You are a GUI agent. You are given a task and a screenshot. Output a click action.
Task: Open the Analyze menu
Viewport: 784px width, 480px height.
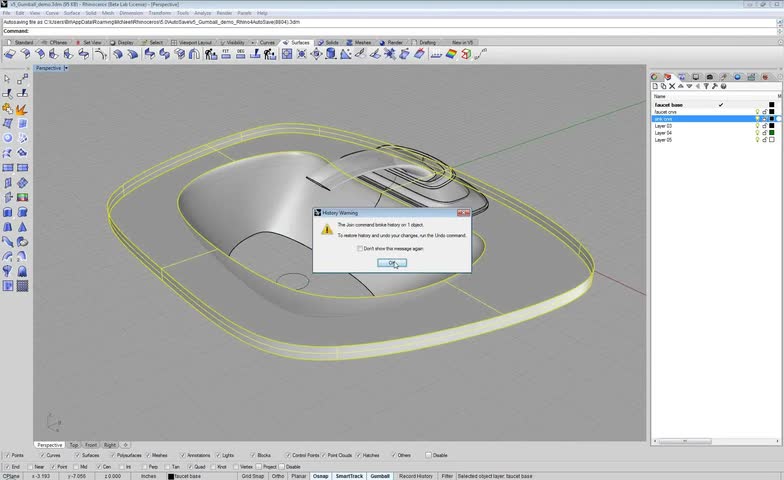202,13
